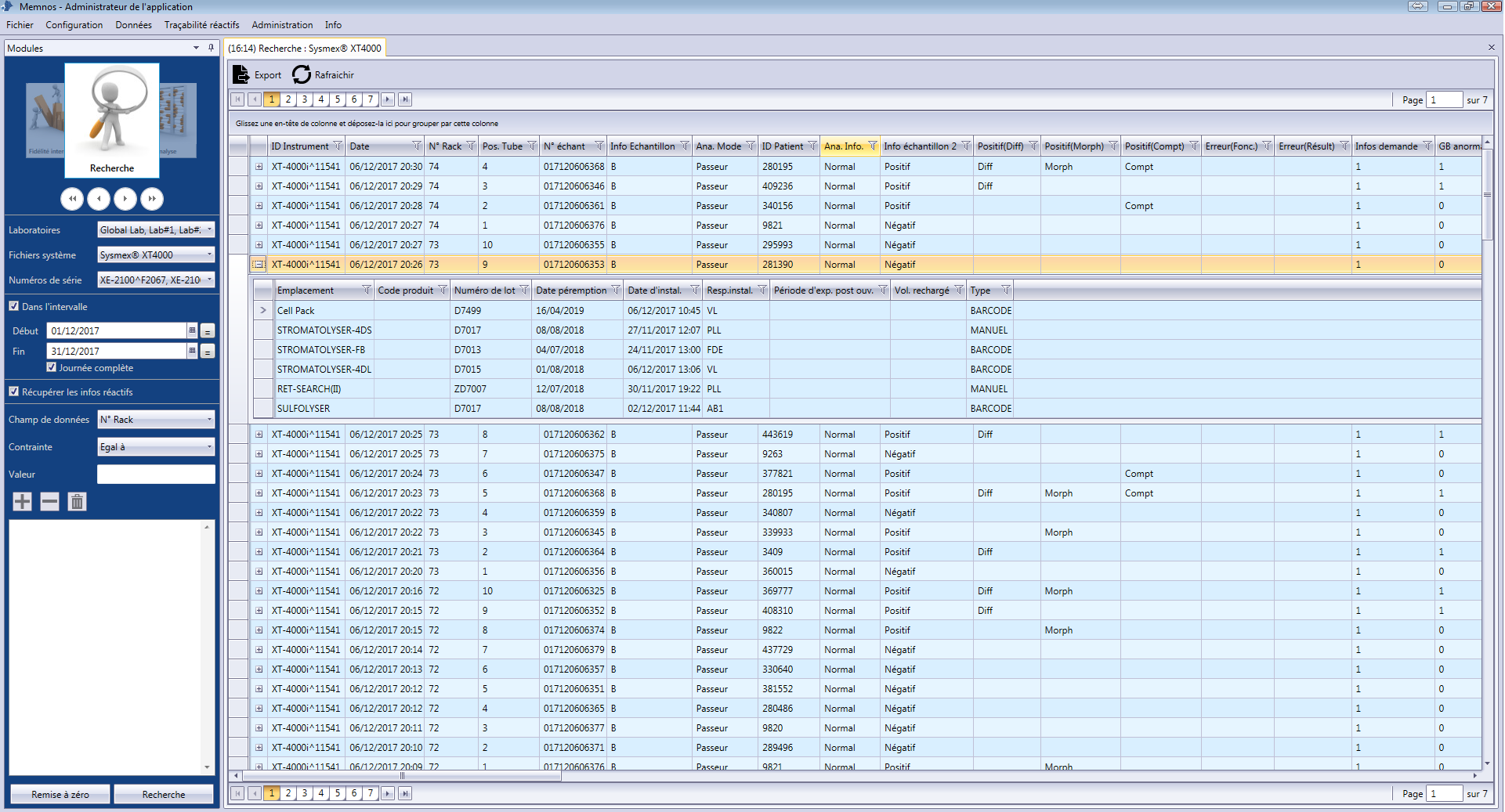This screenshot has height=812, width=1505.
Task: Open filter on Date column header
Action: (x=417, y=146)
